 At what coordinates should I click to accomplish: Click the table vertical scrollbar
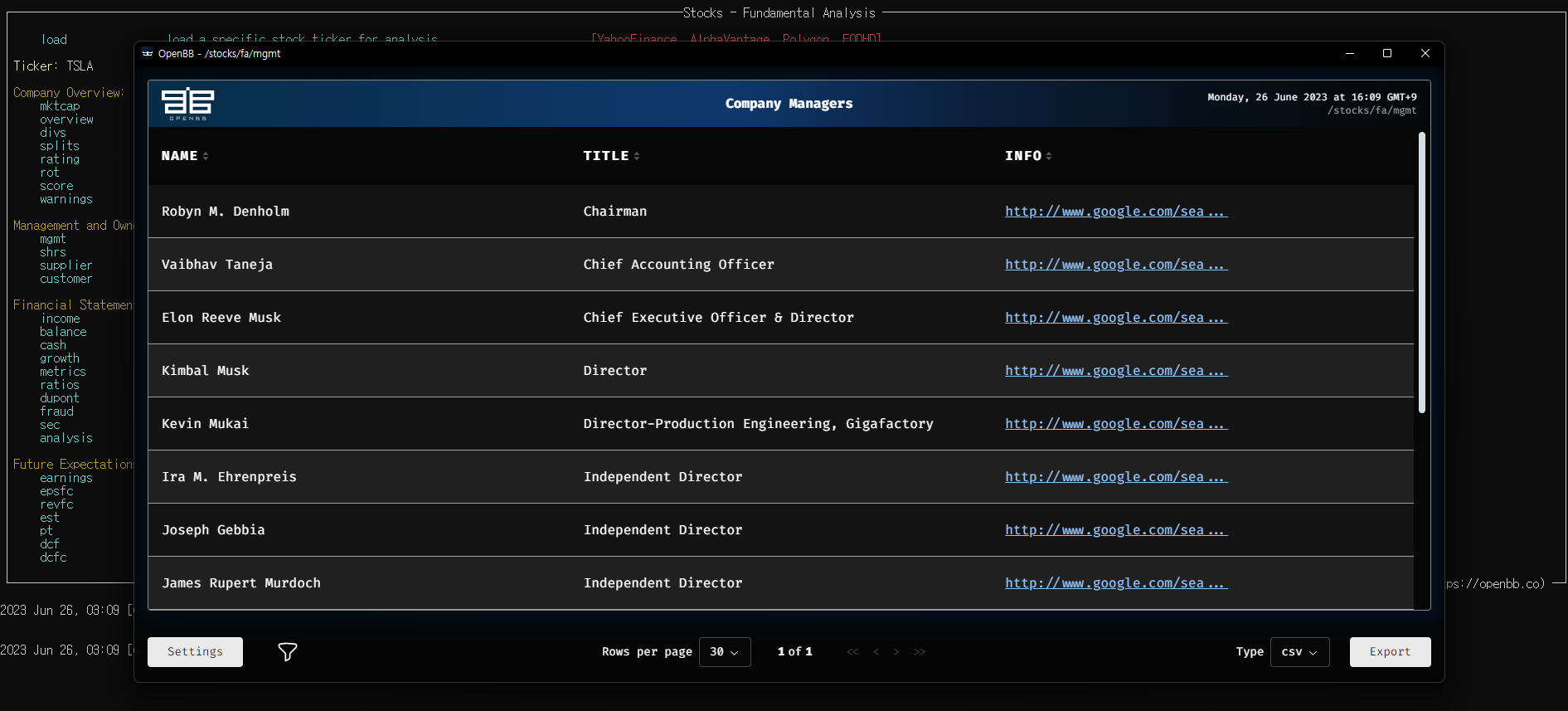click(1421, 272)
